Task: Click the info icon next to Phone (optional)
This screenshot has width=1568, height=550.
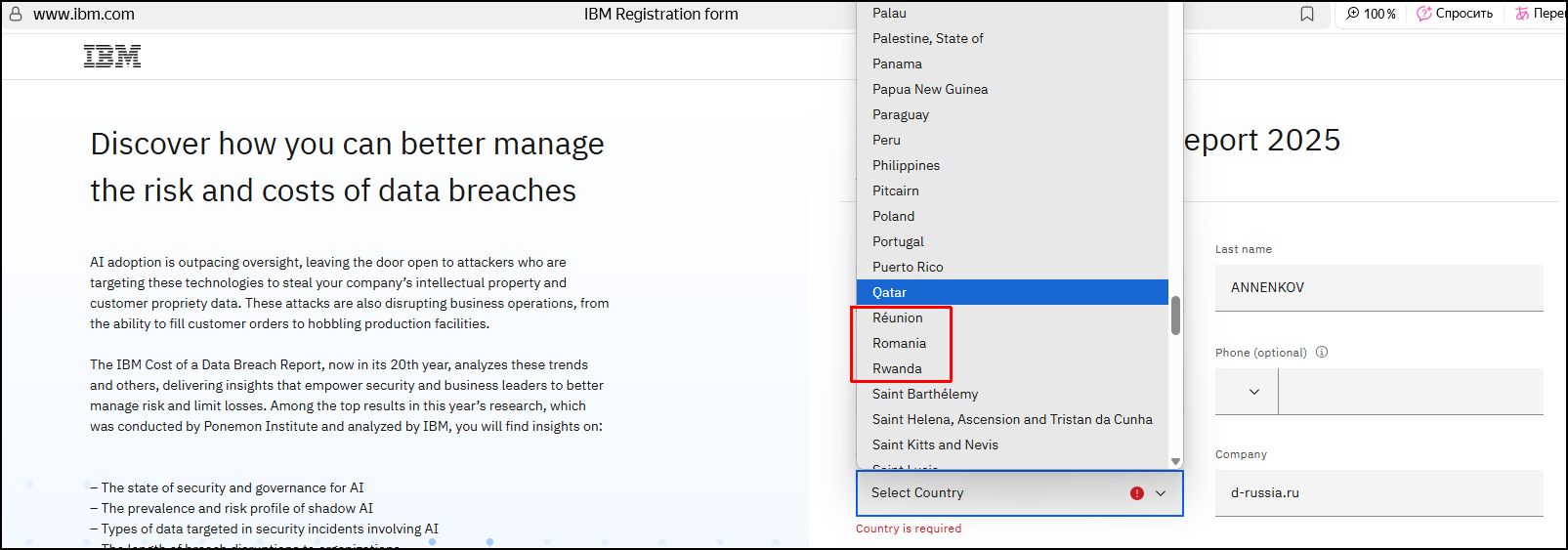Action: point(1322,353)
